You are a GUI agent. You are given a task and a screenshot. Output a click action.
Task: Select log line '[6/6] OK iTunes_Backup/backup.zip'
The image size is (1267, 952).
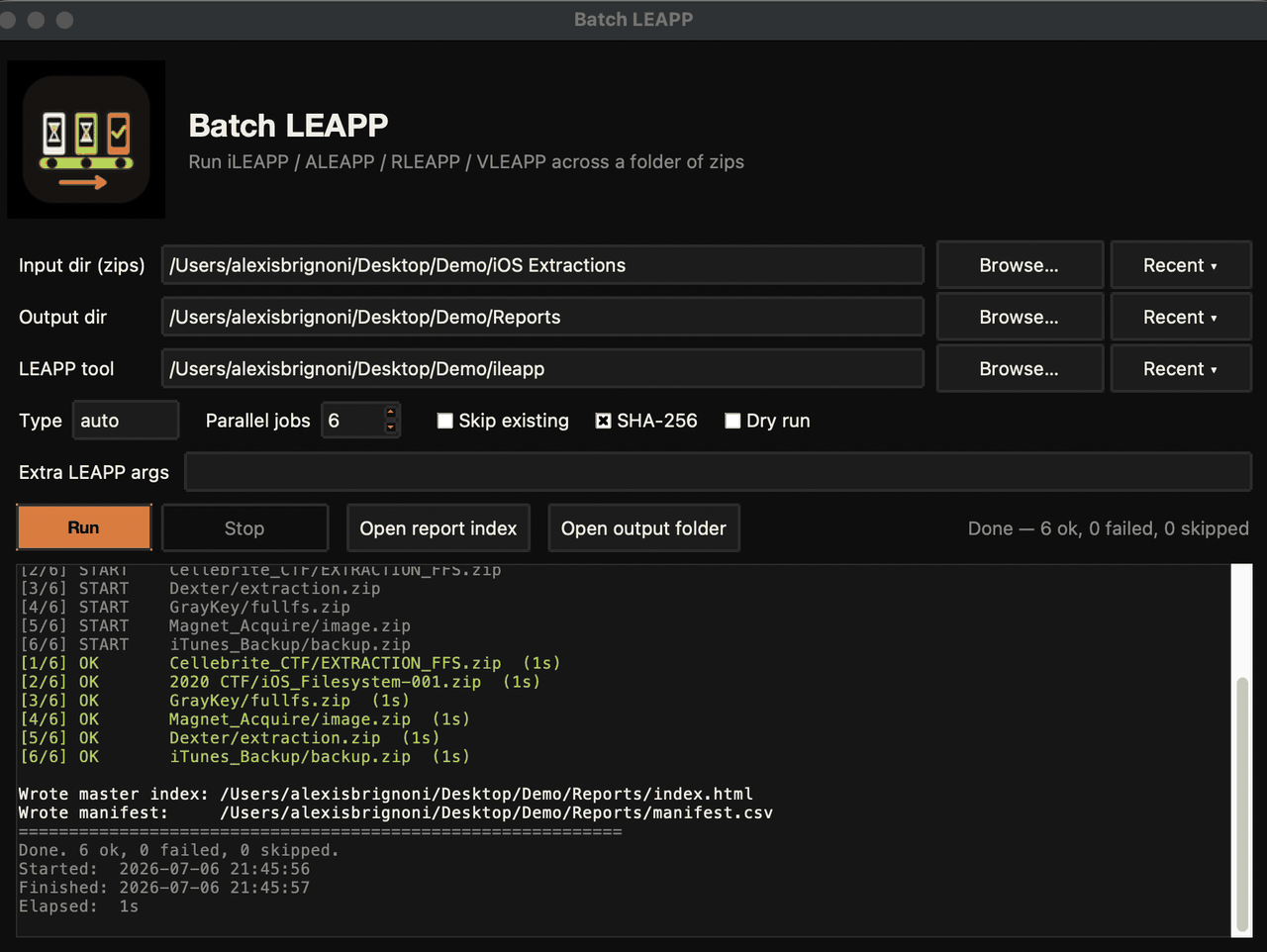coord(244,757)
